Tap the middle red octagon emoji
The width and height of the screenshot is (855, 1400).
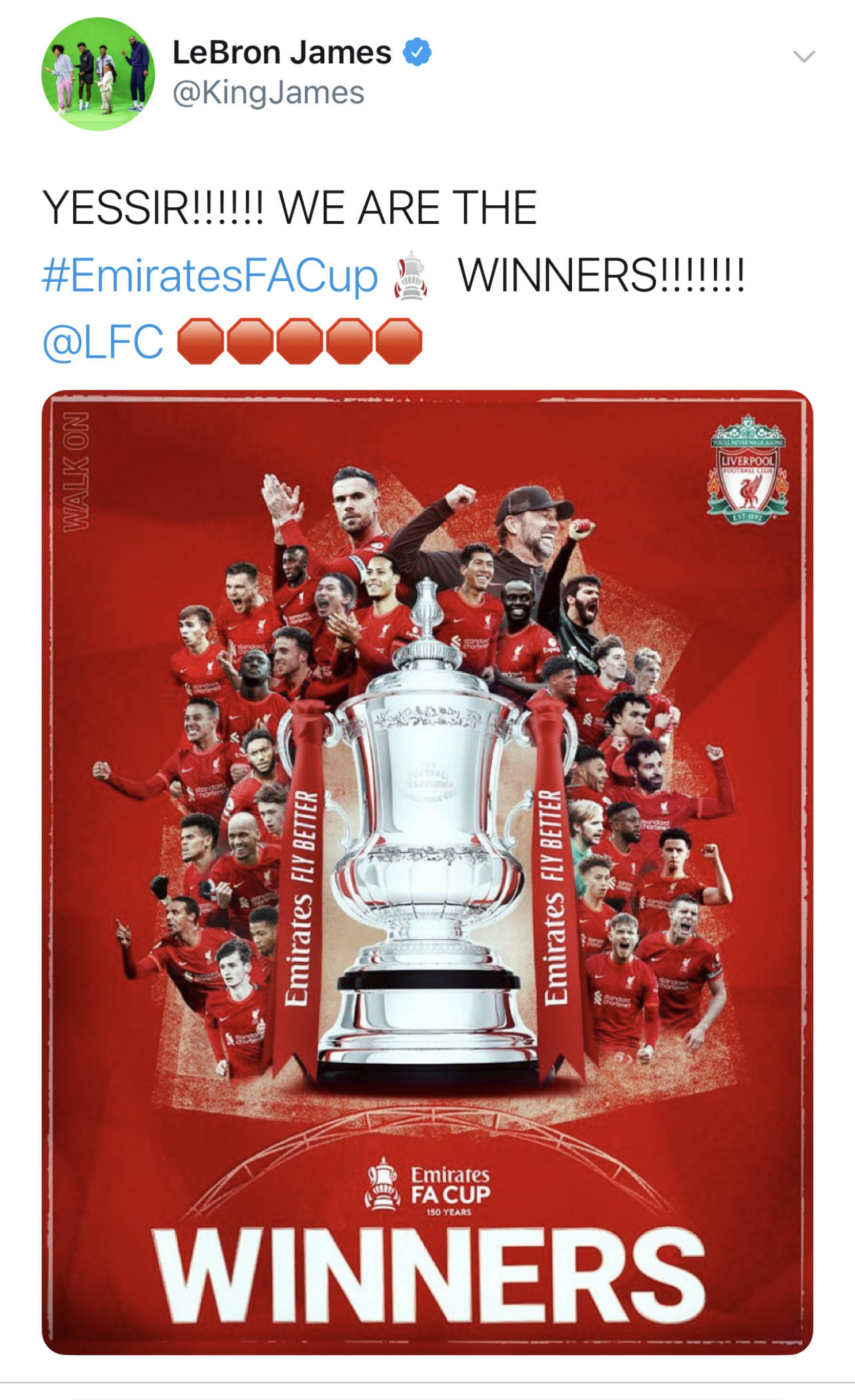tap(300, 341)
